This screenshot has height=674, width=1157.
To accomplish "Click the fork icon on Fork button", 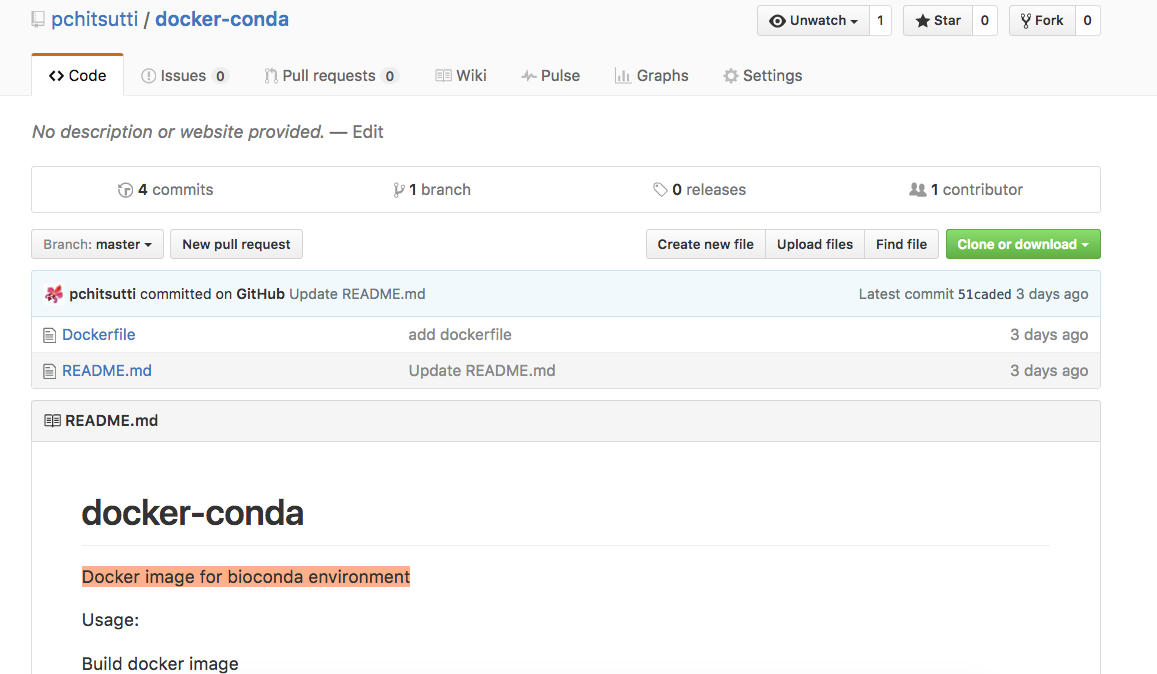I will click(1026, 21).
